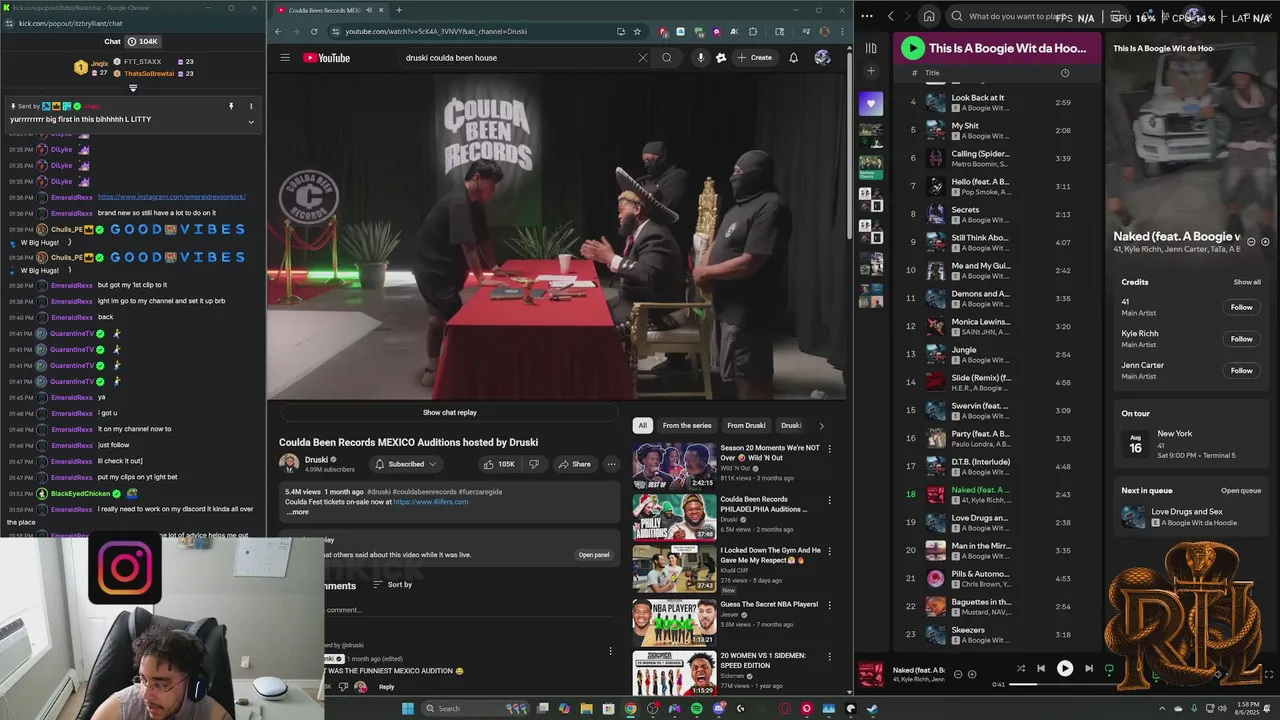Screen dimensions: 1280x720
Task: Expand the video description with ...more
Action: pyautogui.click(x=298, y=512)
